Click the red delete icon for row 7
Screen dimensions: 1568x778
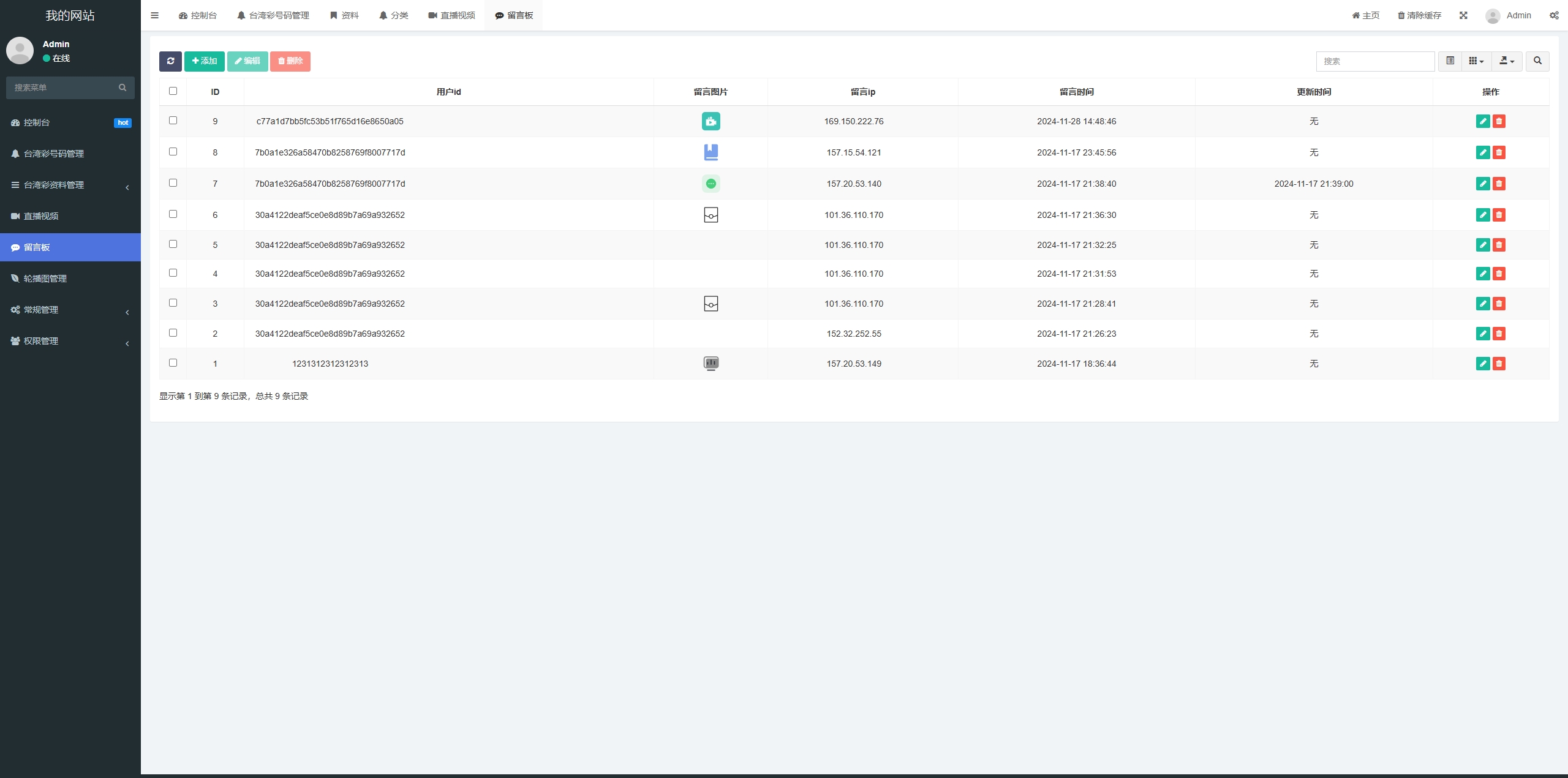1499,184
